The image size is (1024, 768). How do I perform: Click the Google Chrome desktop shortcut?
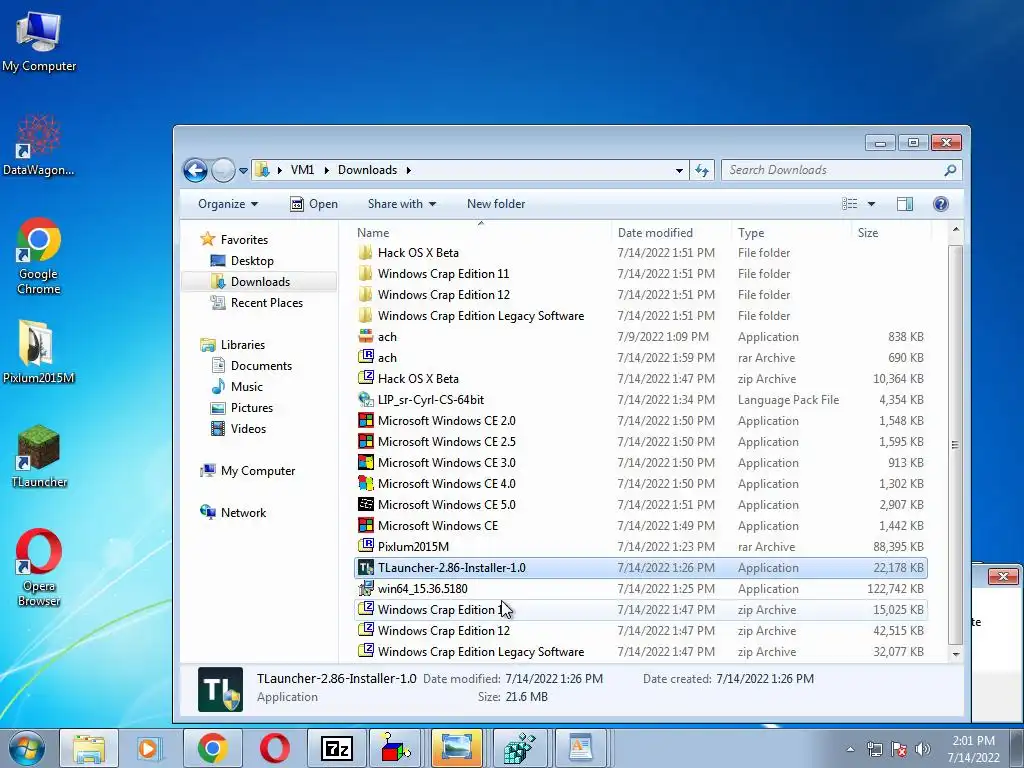(x=39, y=256)
